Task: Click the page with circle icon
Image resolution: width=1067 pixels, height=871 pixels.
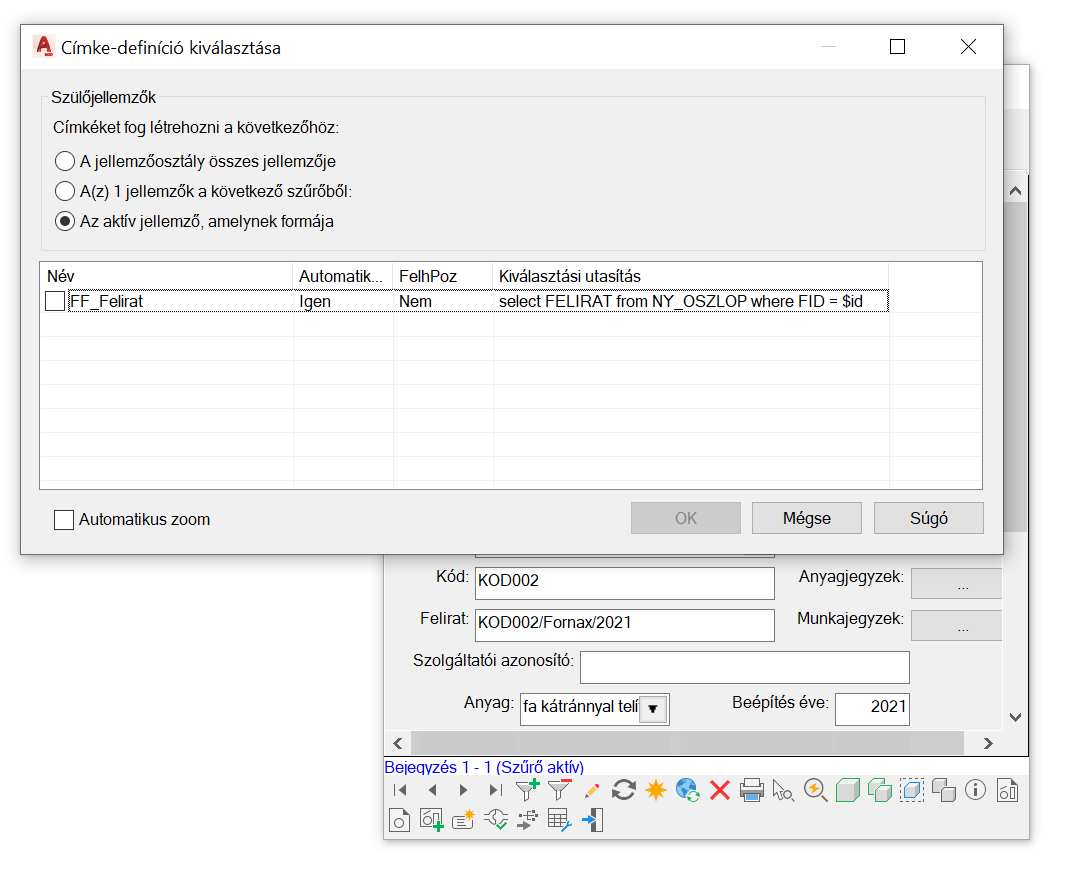Action: point(399,820)
